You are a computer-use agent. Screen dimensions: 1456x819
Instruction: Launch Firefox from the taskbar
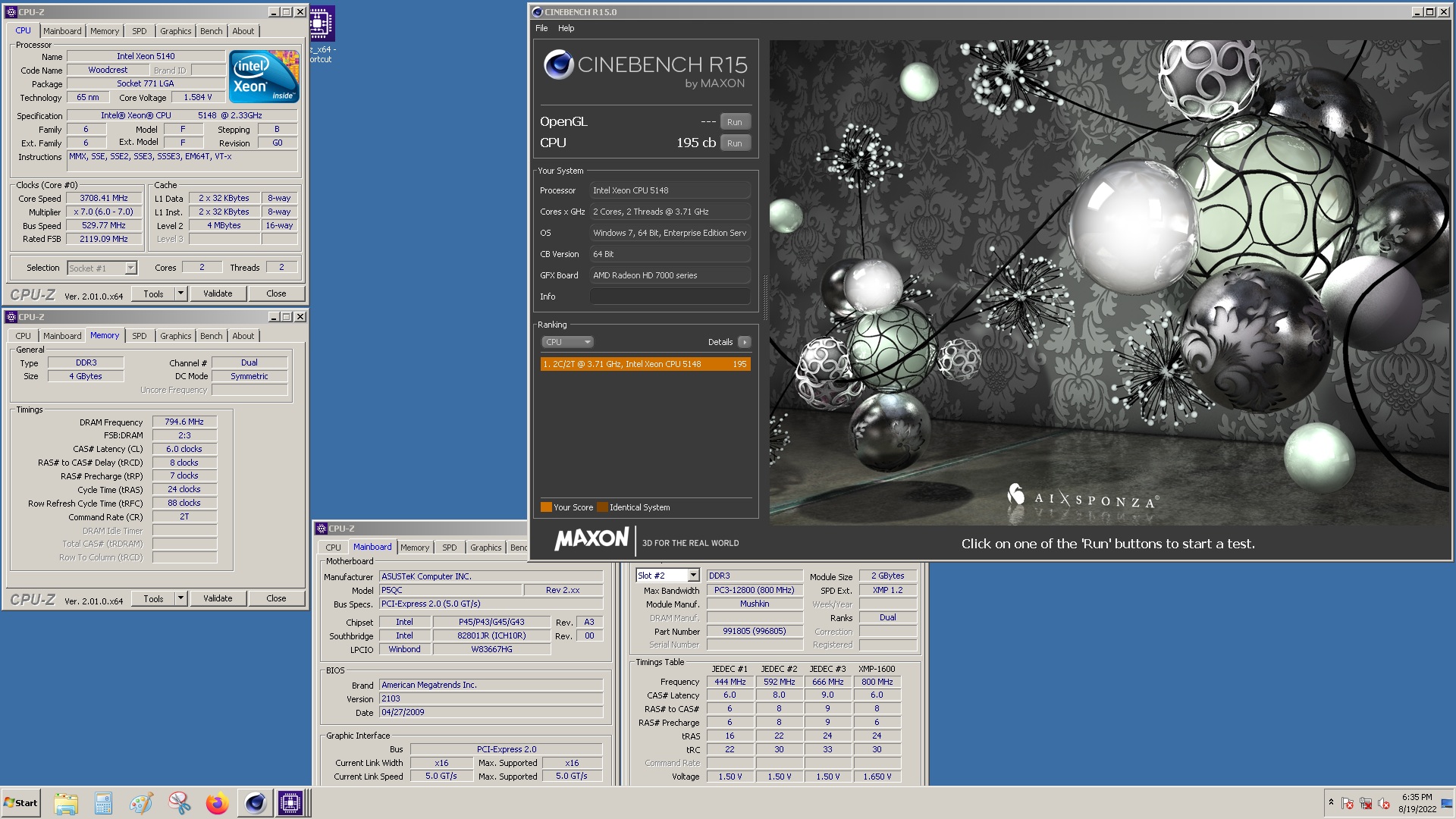point(217,803)
